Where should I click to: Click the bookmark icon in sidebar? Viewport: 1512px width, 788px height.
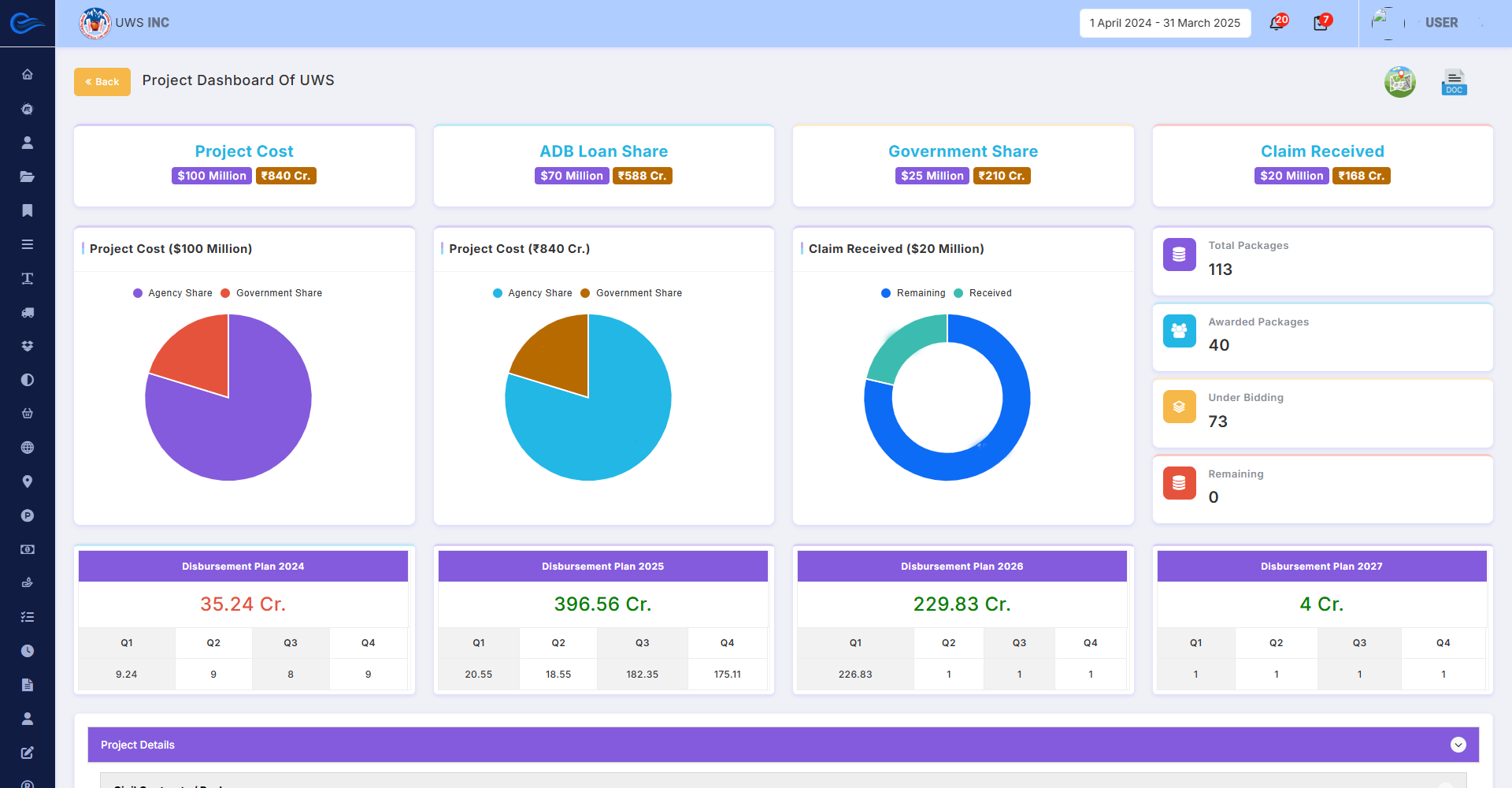tap(28, 210)
